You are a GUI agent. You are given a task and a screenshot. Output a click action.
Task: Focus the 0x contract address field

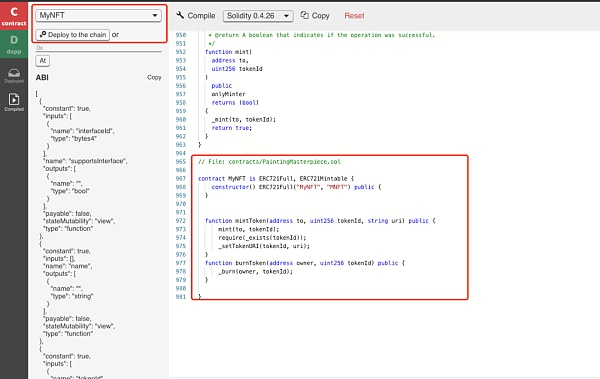coord(99,48)
